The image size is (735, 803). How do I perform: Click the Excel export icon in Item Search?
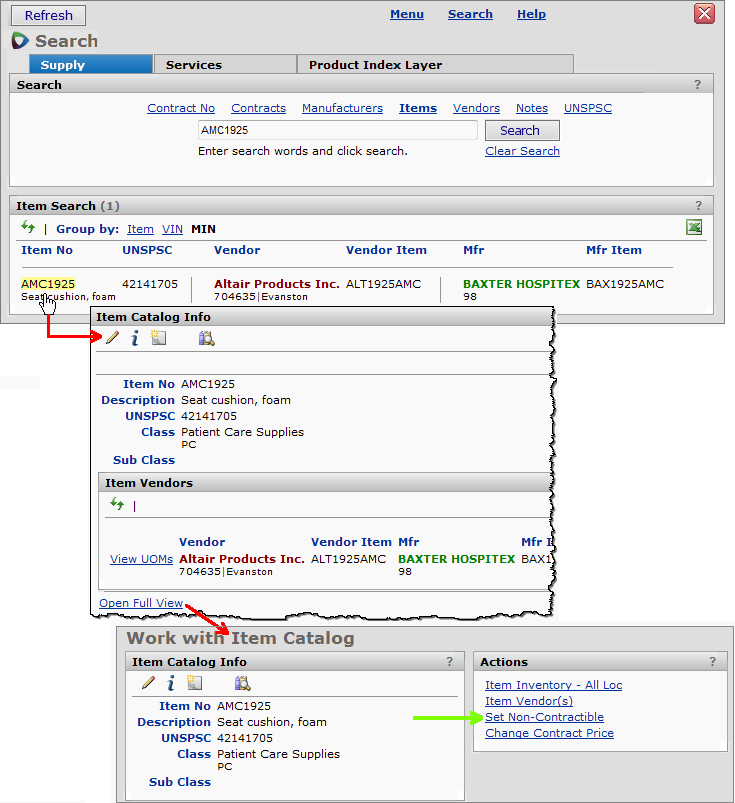pos(694,228)
